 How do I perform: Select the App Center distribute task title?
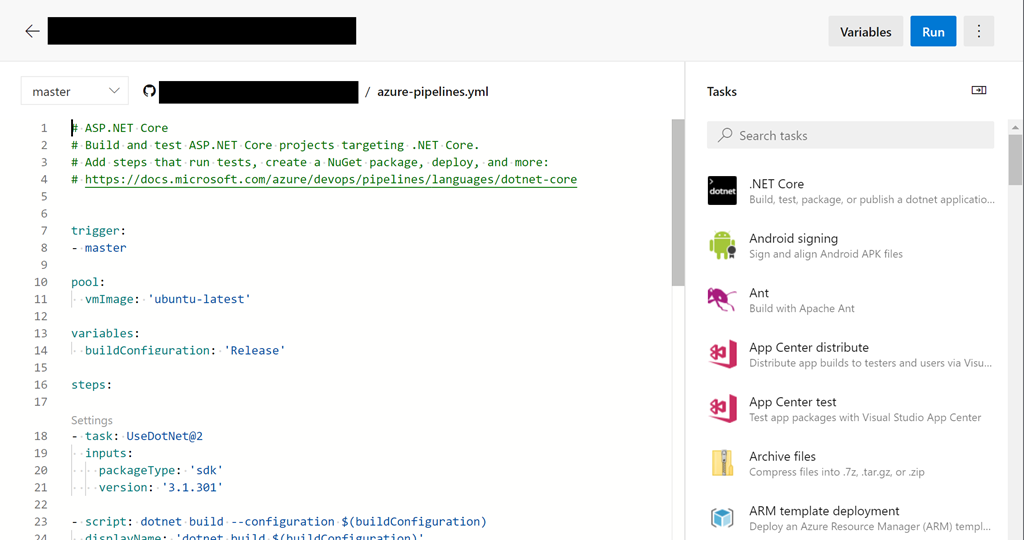(808, 347)
